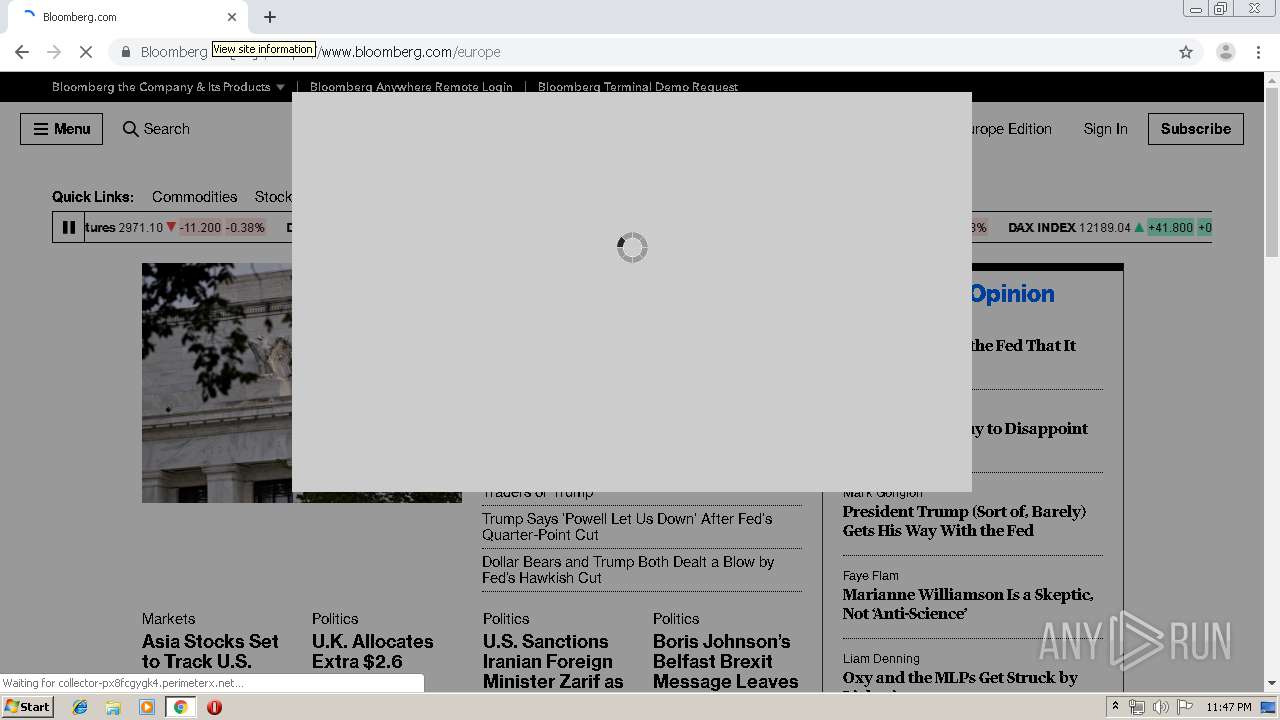Image resolution: width=1280 pixels, height=720 pixels.
Task: Click the Chrome taskbar icon
Action: 180,707
